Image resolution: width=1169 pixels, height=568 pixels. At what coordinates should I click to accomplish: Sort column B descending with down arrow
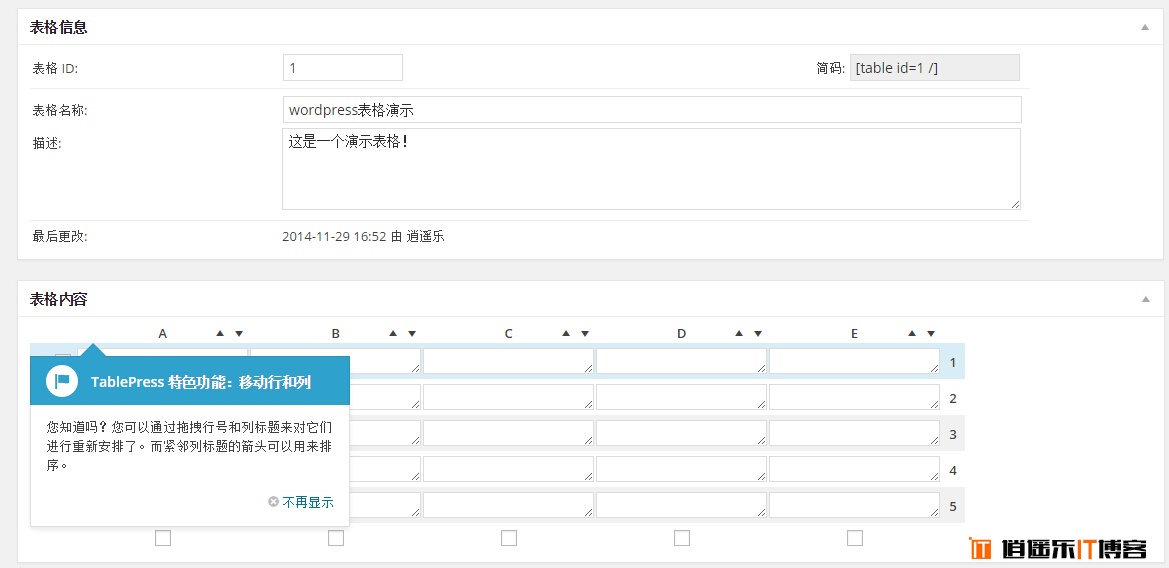412,333
